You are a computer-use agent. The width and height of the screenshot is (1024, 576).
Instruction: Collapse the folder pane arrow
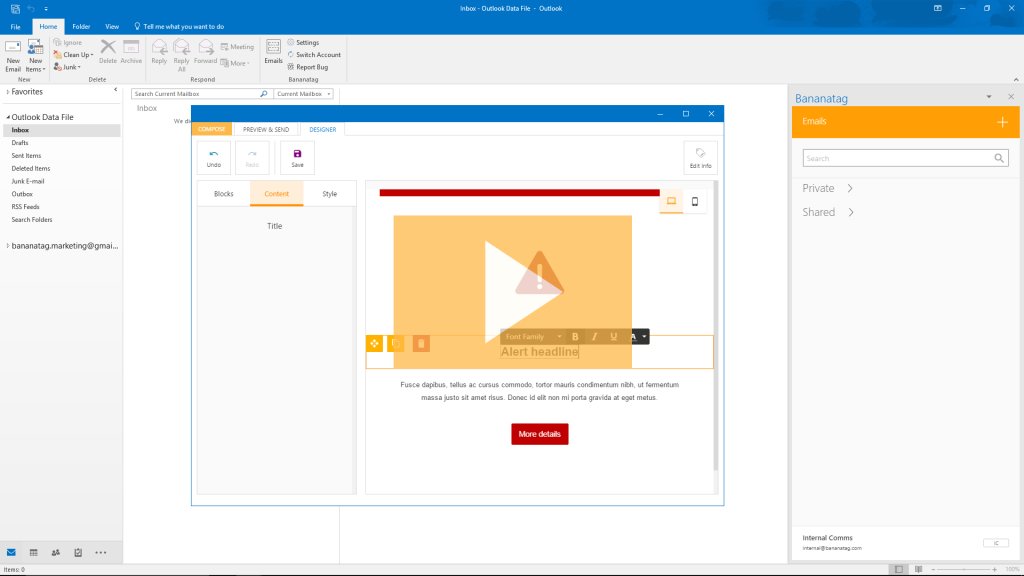pos(116,90)
